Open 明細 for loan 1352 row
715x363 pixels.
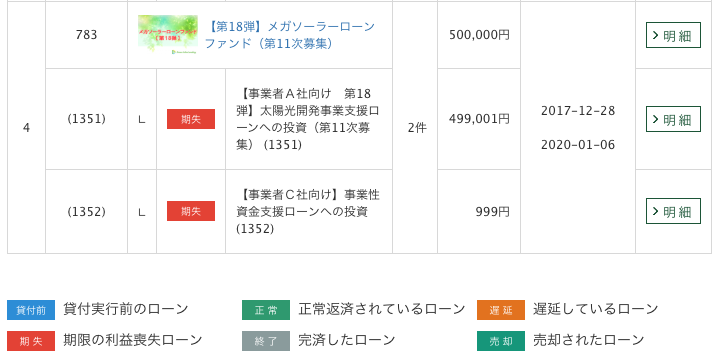673,211
